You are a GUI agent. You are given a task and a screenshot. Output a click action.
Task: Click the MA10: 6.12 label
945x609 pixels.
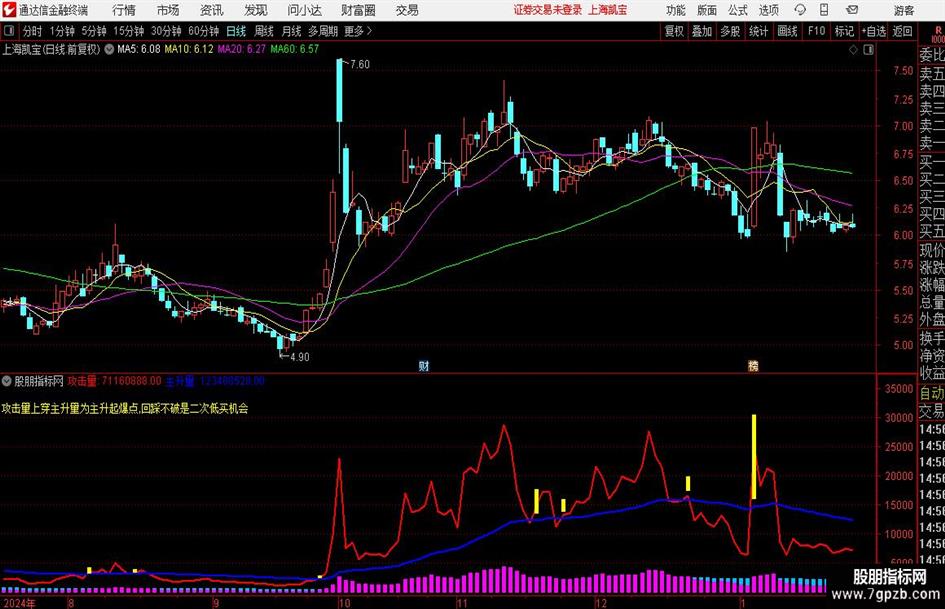[x=189, y=49]
